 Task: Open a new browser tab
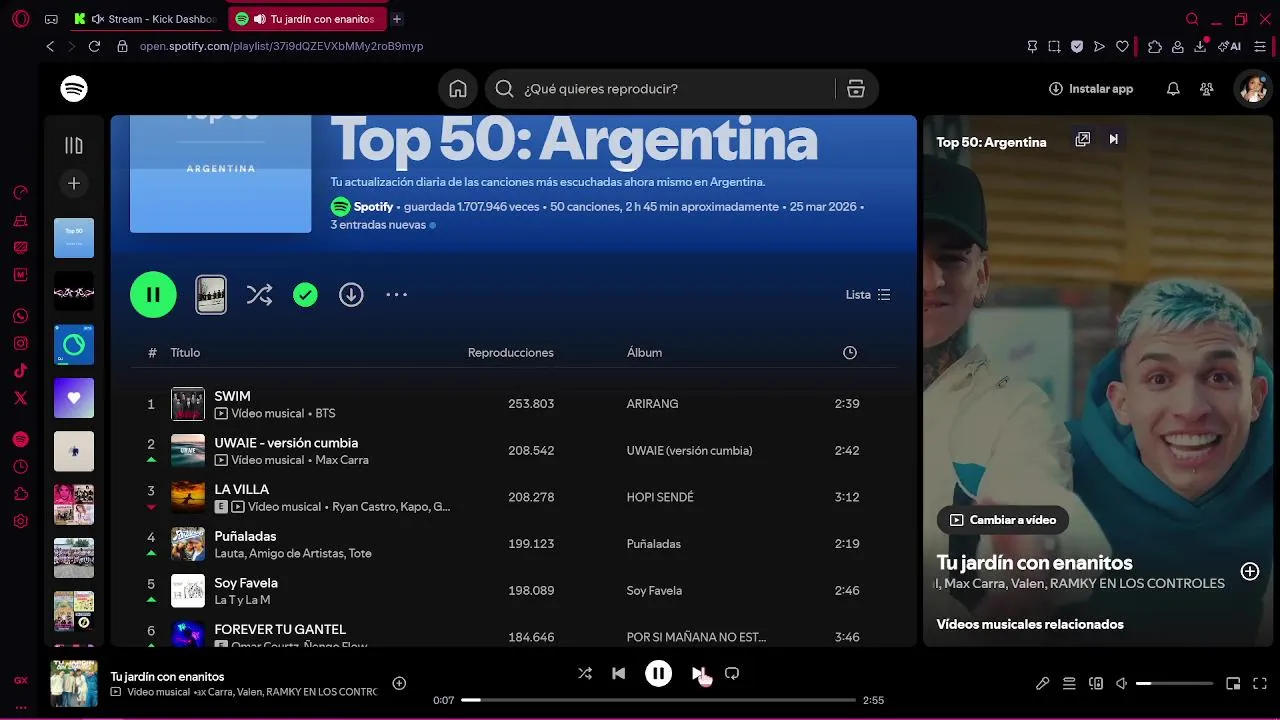tap(397, 19)
